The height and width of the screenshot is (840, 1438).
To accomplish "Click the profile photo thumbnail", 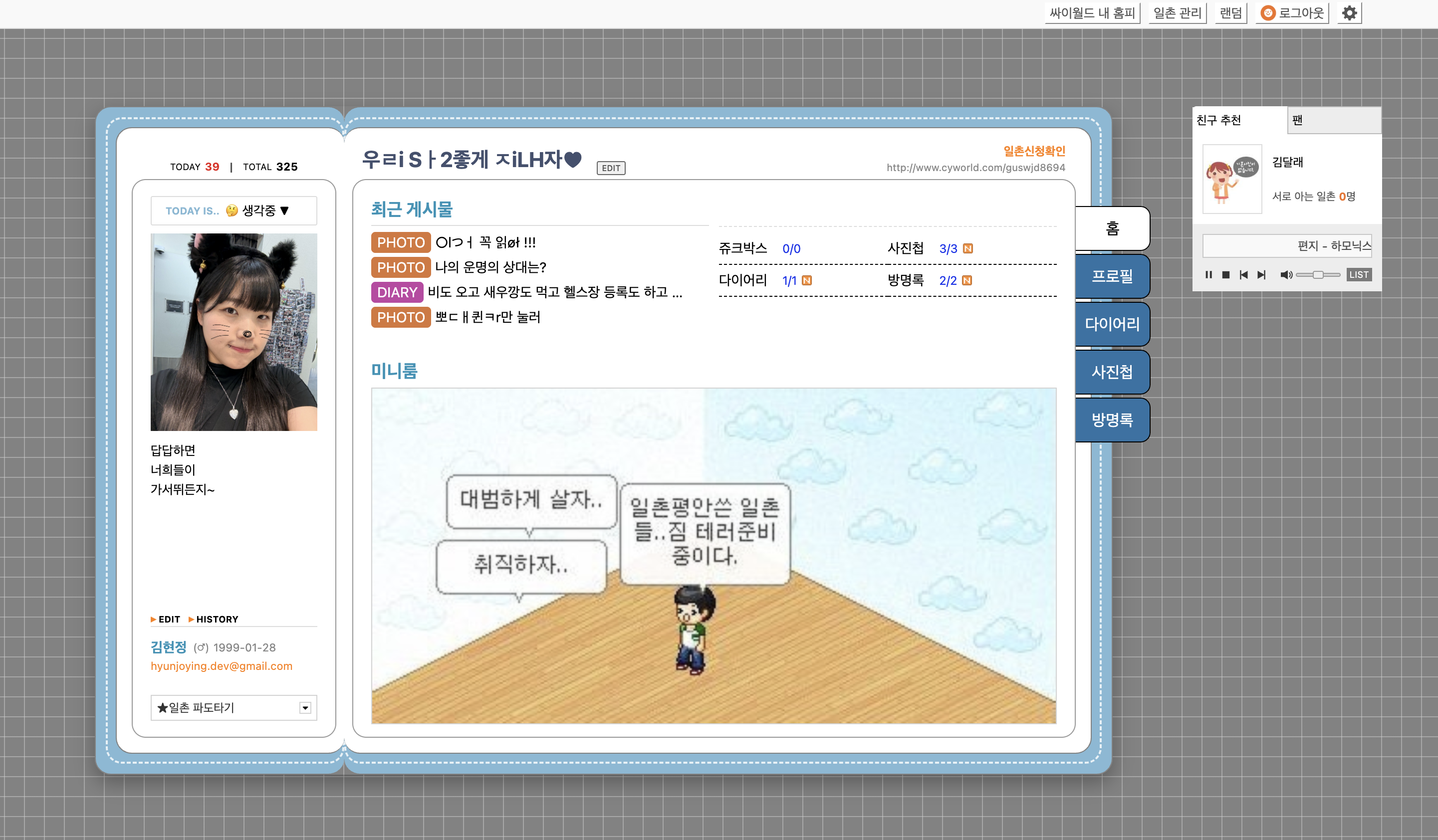I will coord(234,332).
